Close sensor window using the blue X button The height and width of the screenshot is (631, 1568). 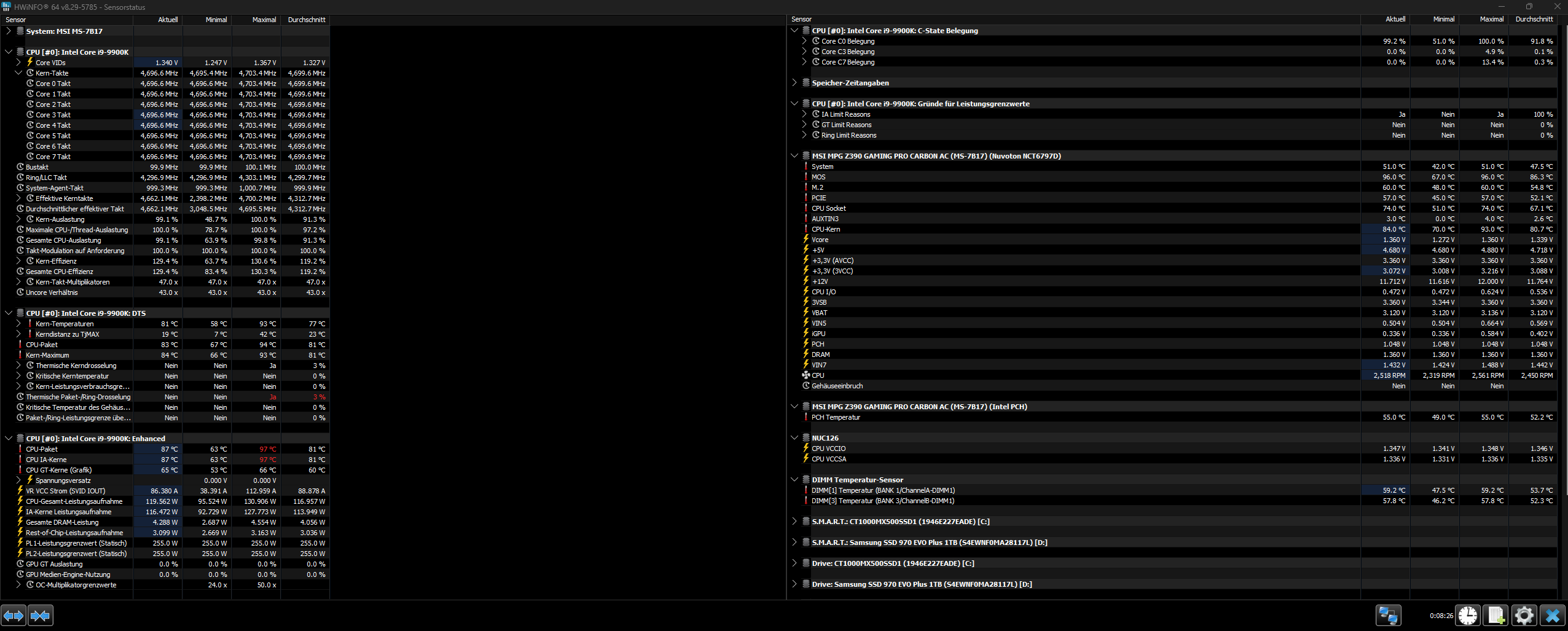(1553, 615)
